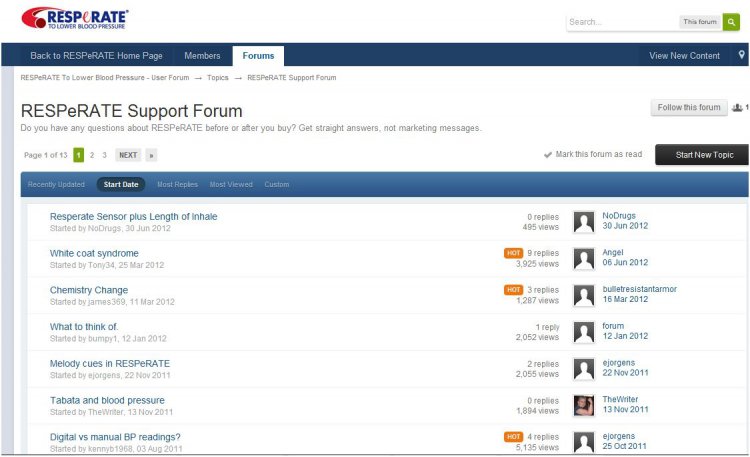Open ejorgens avatar in Digital vs manual row
The image size is (750, 457).
584,442
